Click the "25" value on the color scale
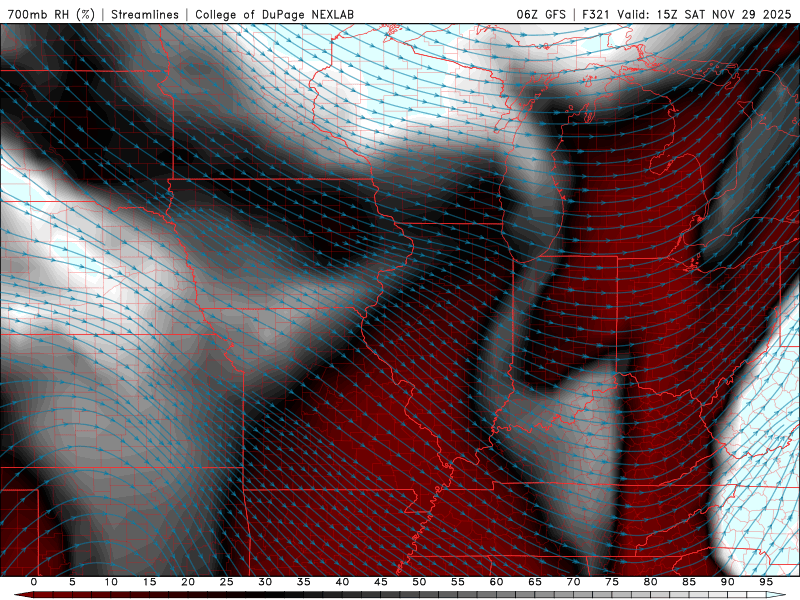This screenshot has height=600, width=800. pyautogui.click(x=227, y=582)
